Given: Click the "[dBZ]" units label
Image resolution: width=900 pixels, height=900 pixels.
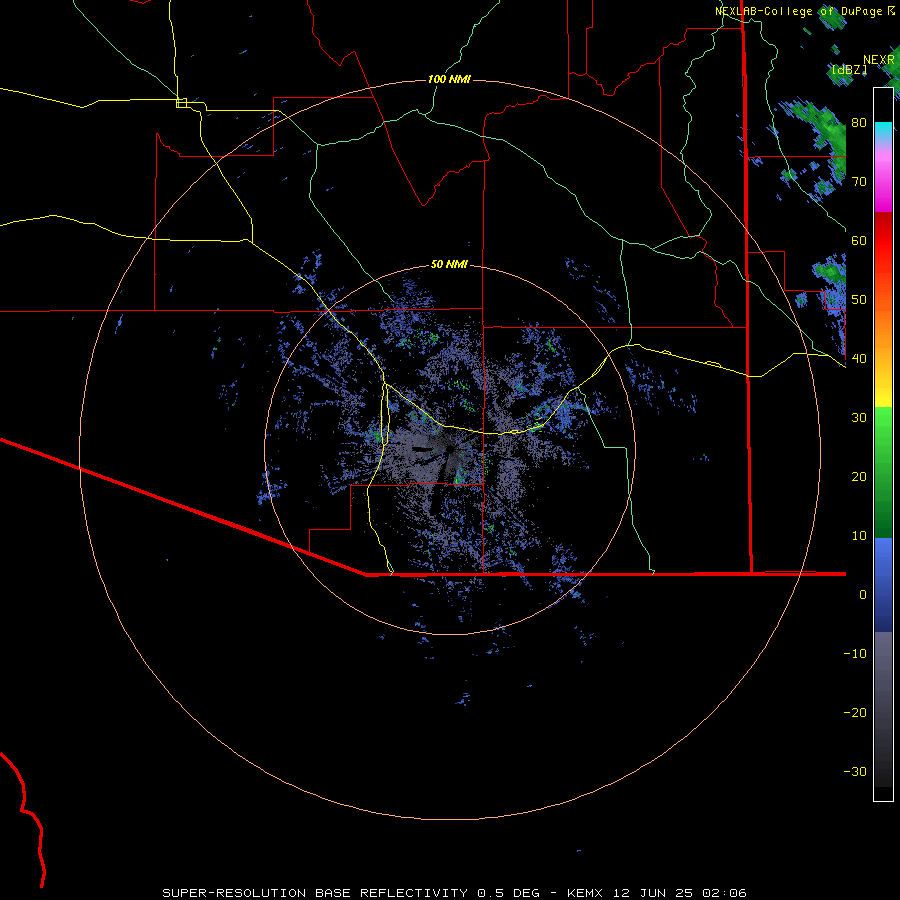Looking at the screenshot, I should (x=849, y=69).
